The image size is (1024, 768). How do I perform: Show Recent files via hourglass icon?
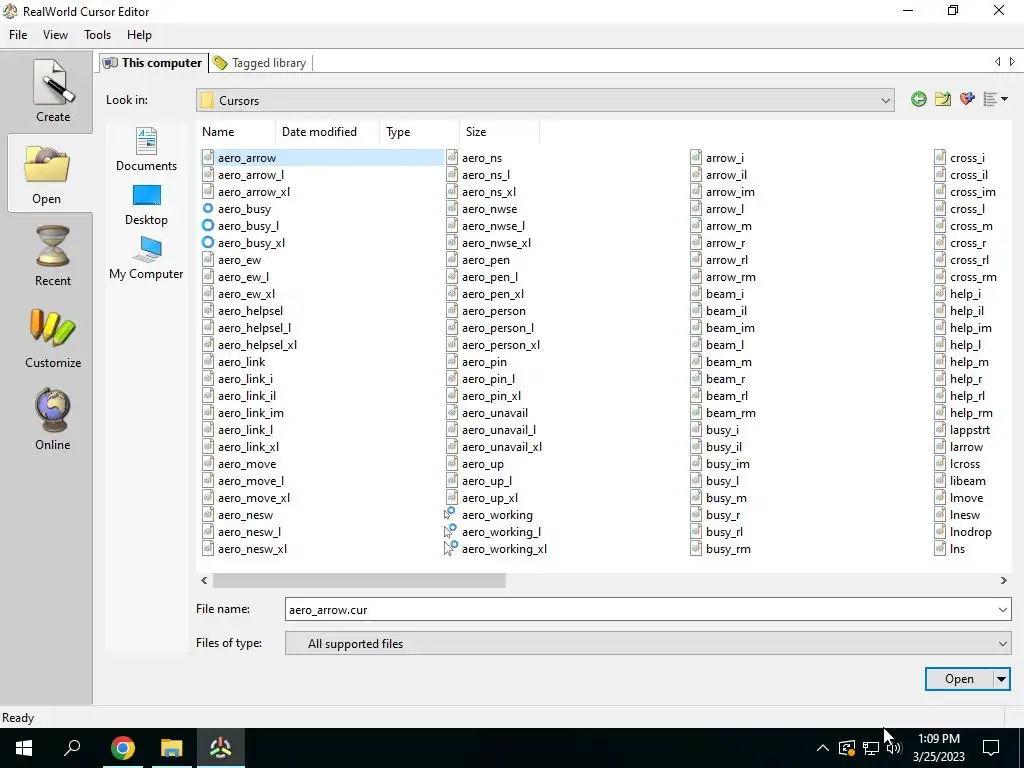tap(52, 255)
